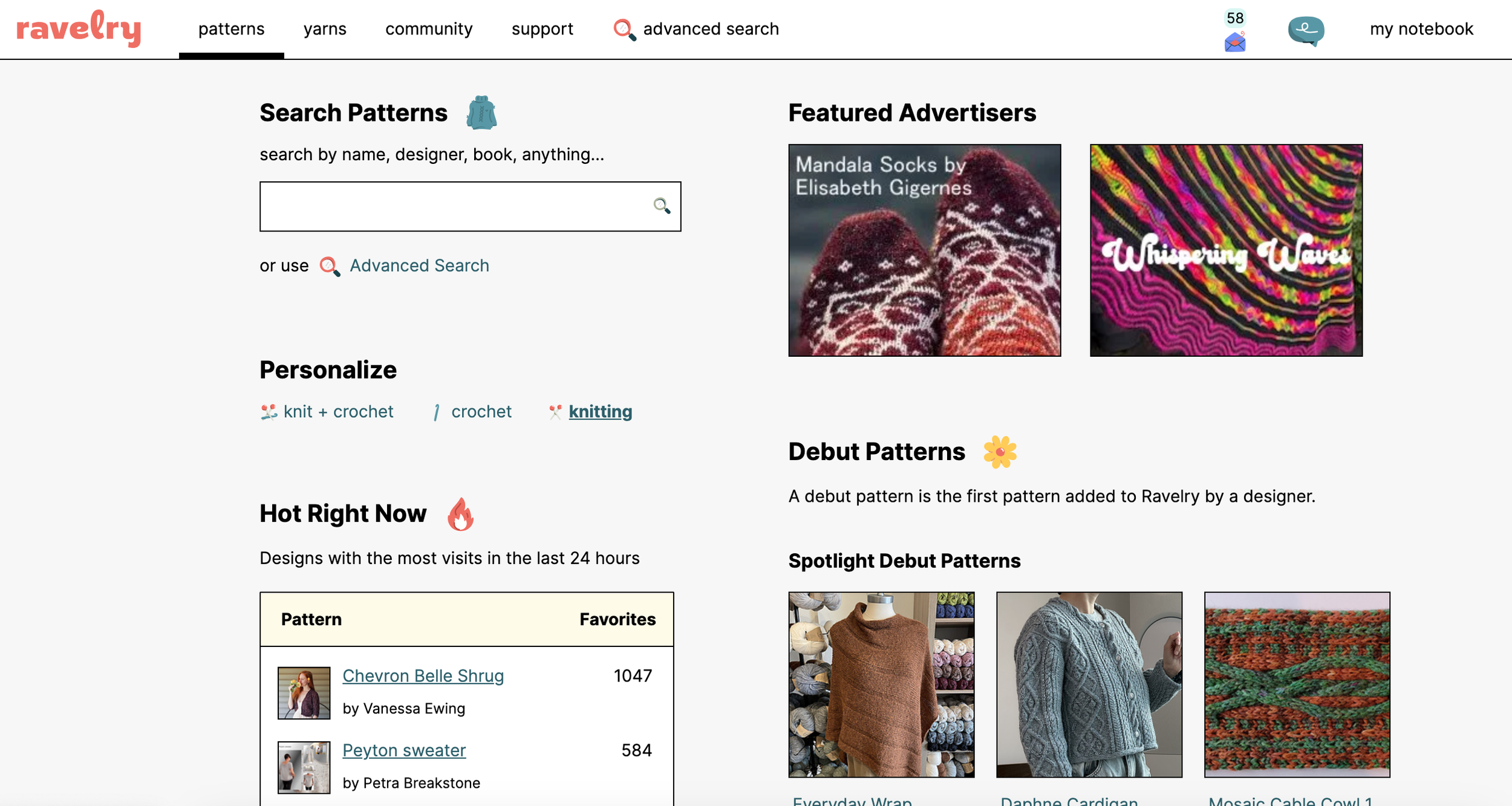Image resolution: width=1512 pixels, height=806 pixels.
Task: Focus the pattern search text field
Action: [x=470, y=206]
